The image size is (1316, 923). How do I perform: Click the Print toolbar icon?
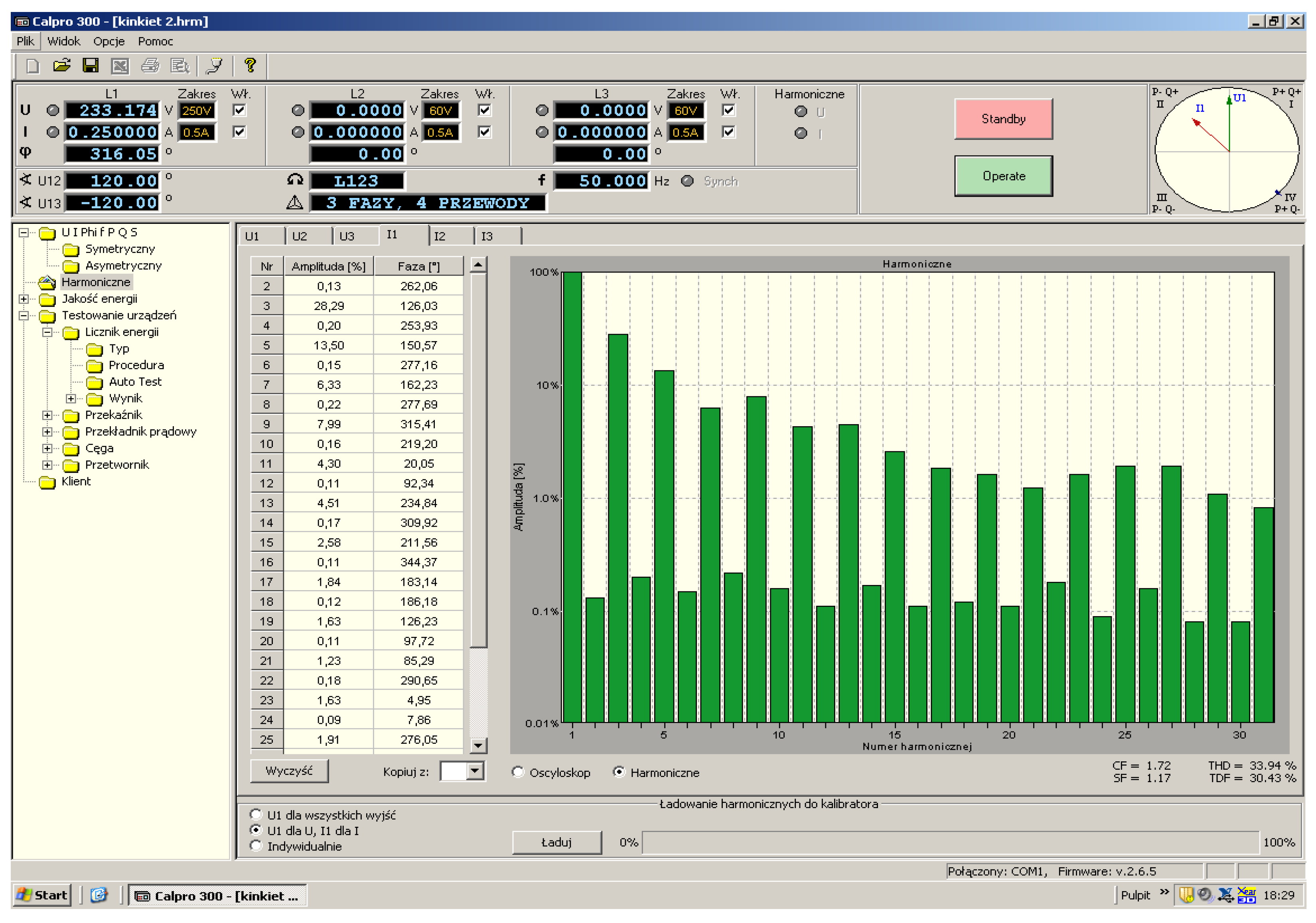(150, 65)
